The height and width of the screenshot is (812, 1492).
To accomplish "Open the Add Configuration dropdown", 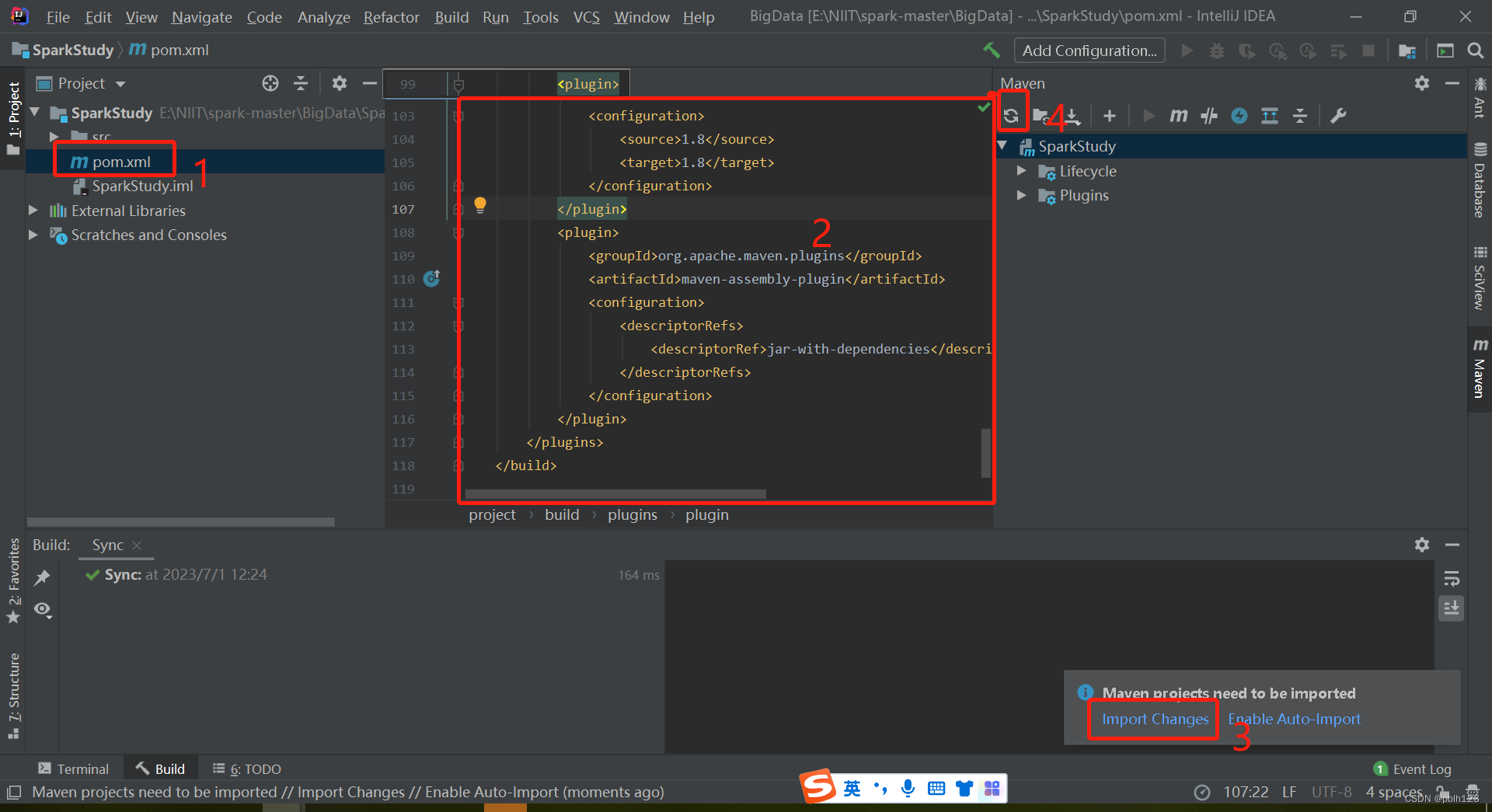I will [x=1089, y=51].
